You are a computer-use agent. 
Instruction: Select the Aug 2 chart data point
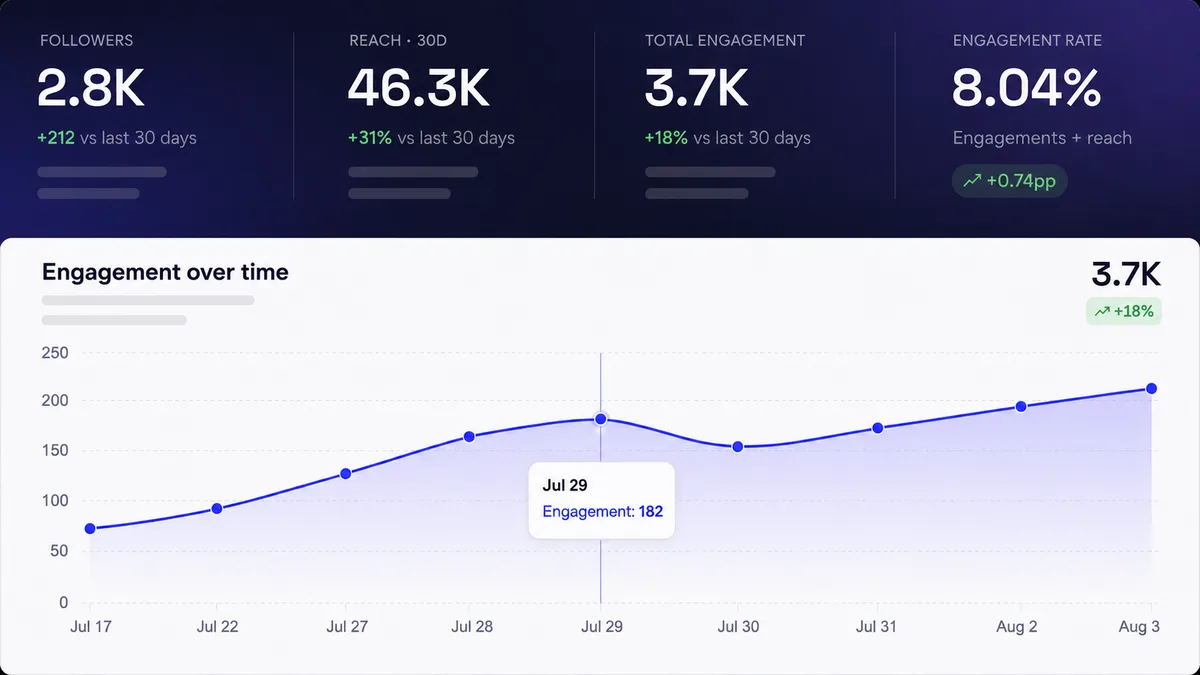(x=1021, y=406)
